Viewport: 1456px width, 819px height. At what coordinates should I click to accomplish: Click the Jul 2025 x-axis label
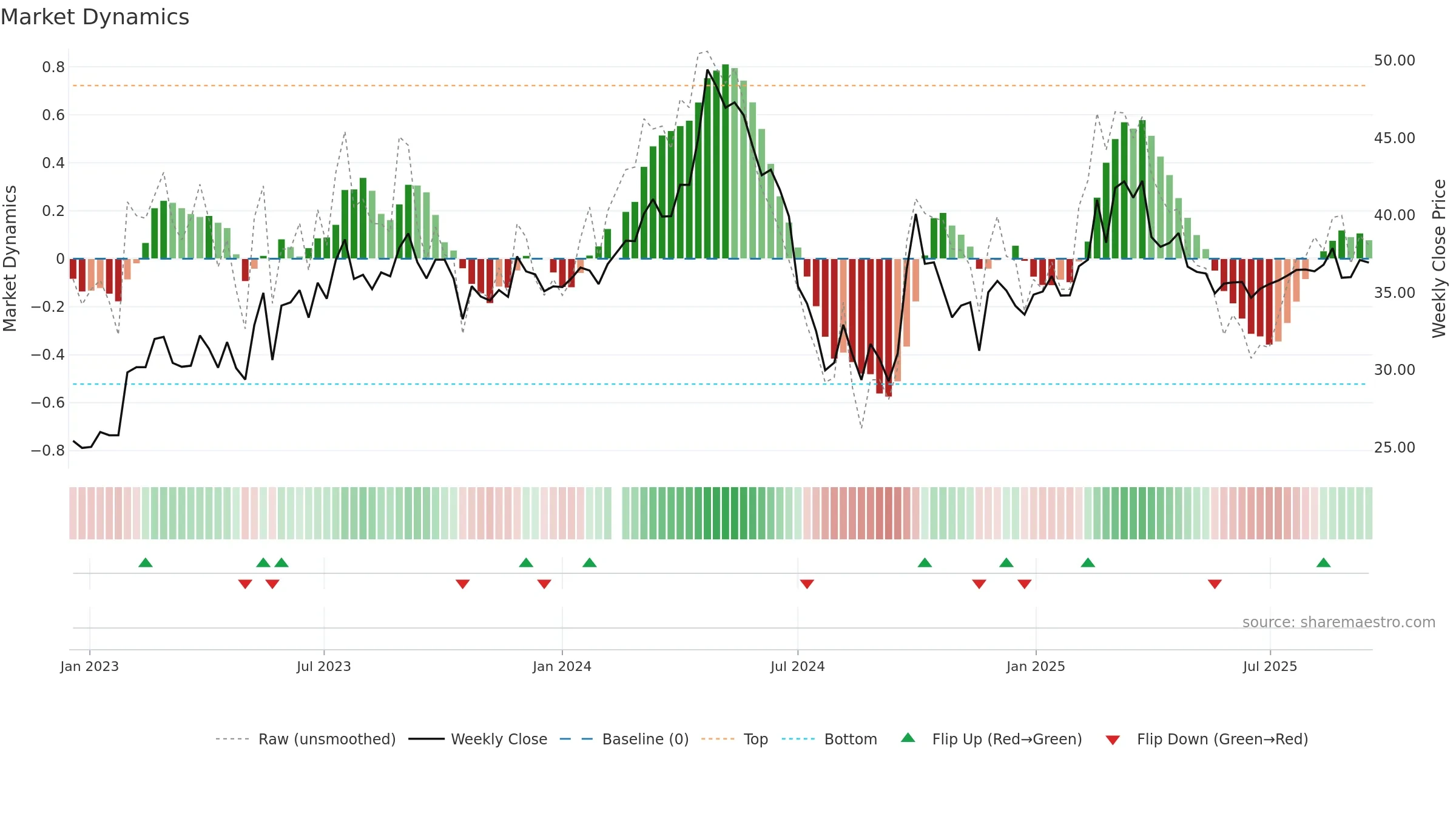point(1270,666)
